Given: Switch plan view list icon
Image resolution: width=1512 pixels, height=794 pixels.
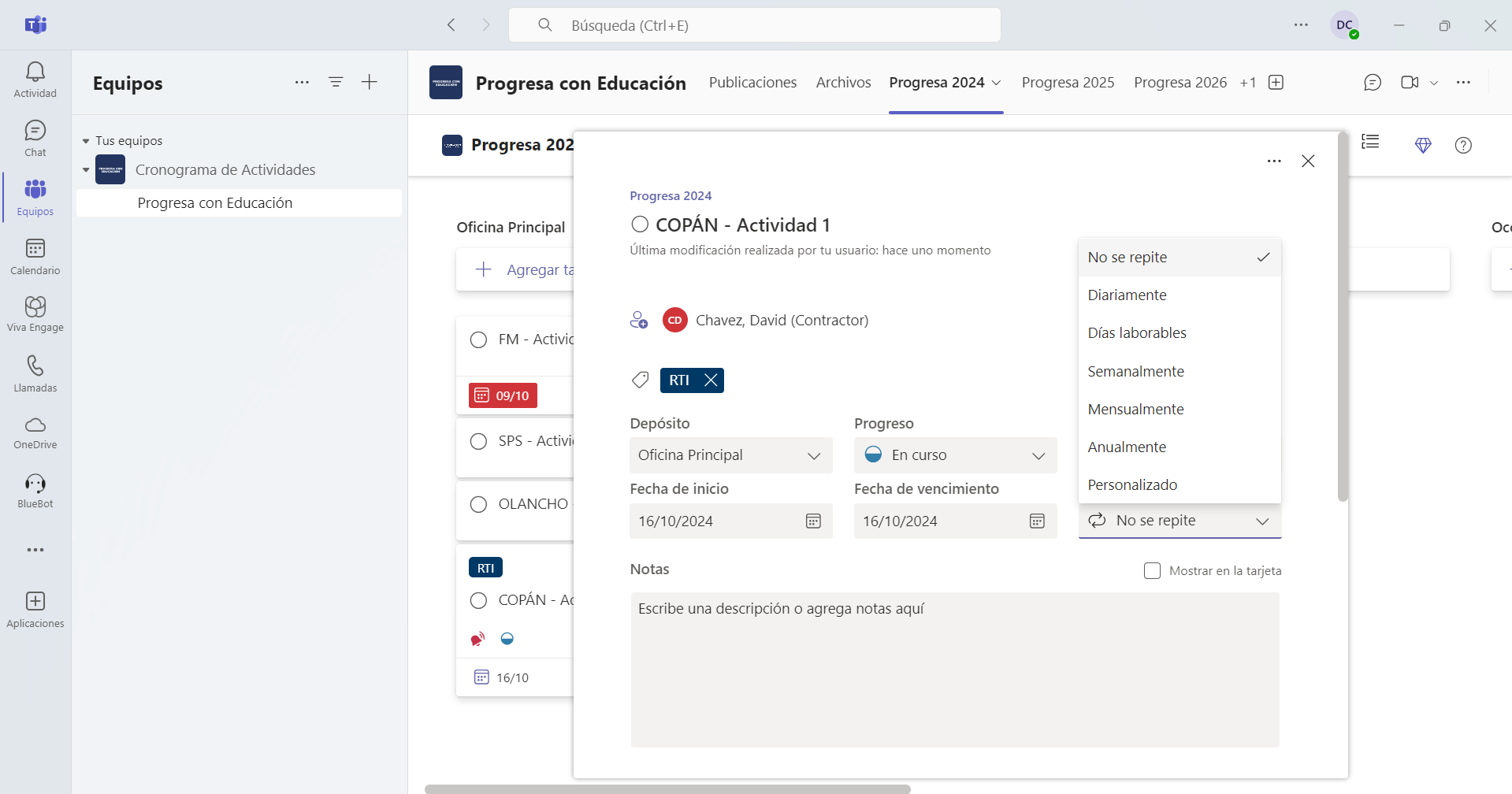Looking at the screenshot, I should 1370,142.
